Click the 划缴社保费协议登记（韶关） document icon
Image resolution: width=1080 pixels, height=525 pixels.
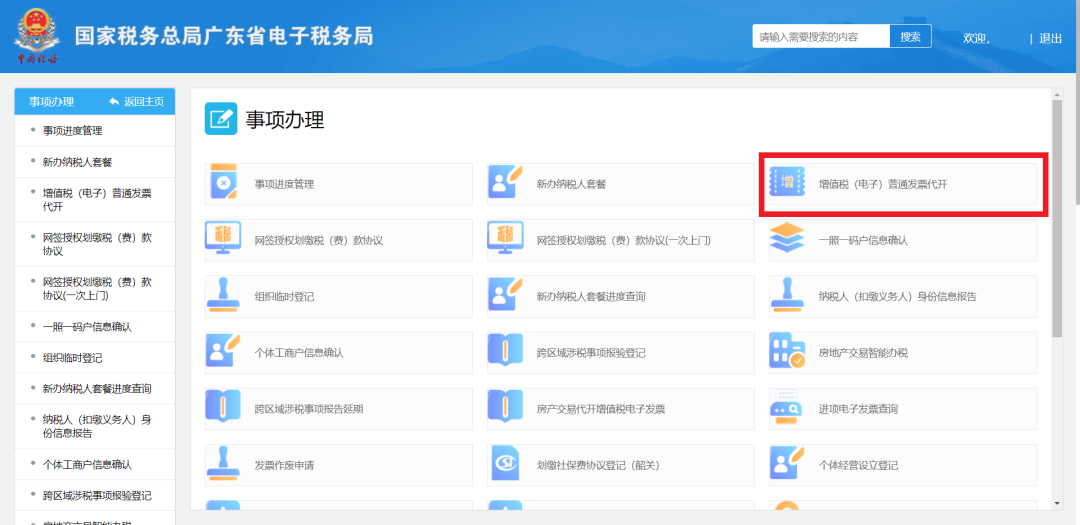coord(506,464)
